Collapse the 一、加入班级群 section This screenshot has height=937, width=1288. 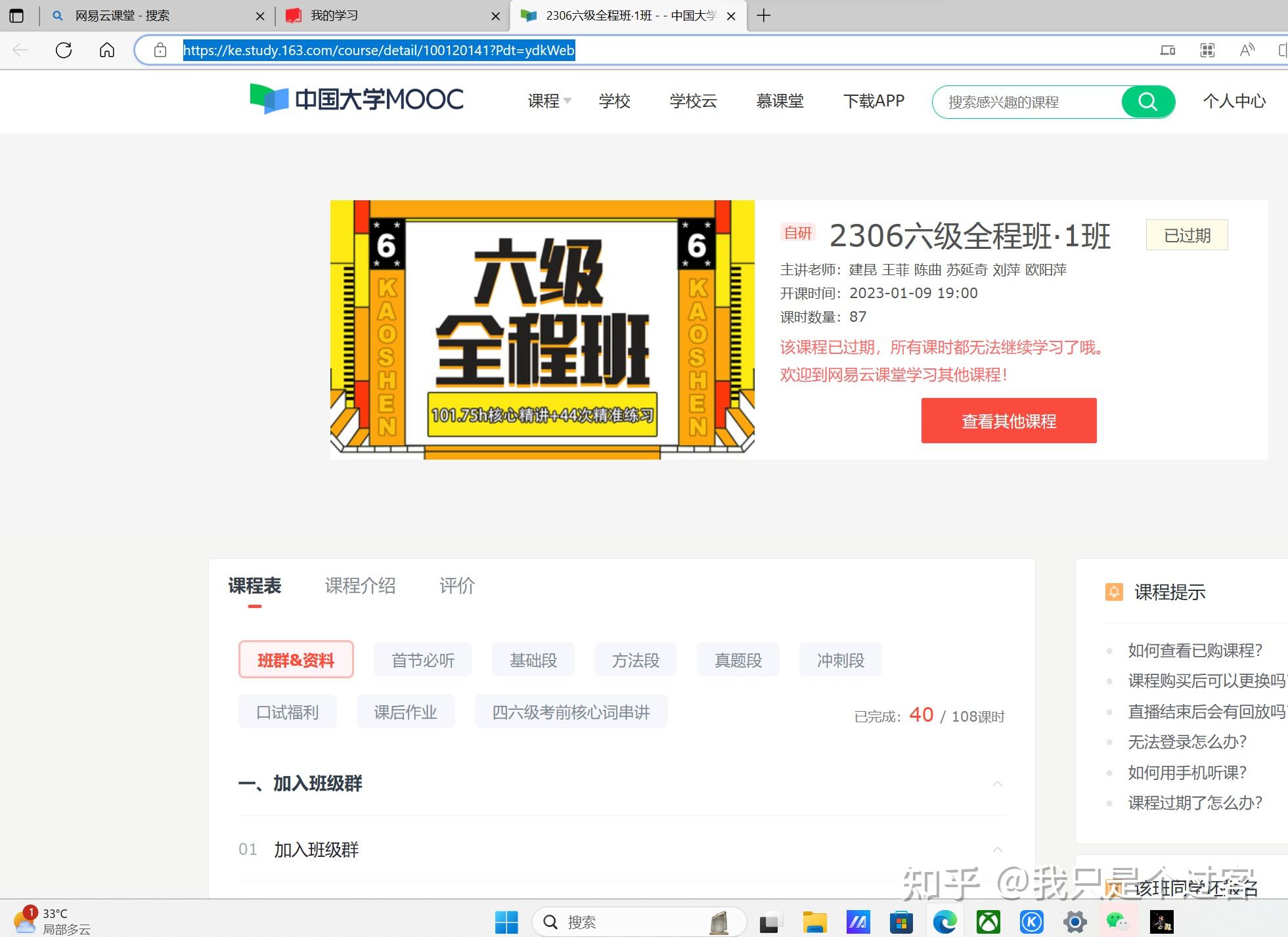coord(997,783)
